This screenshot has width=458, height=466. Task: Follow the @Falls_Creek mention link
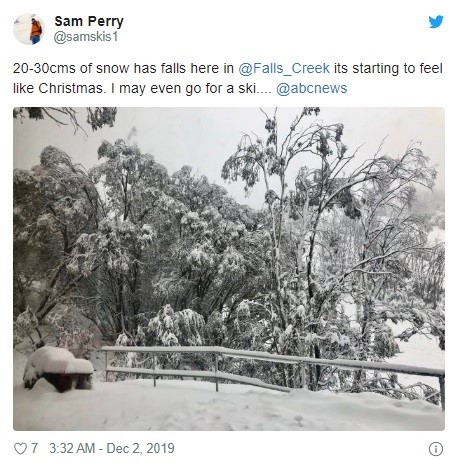284,68
